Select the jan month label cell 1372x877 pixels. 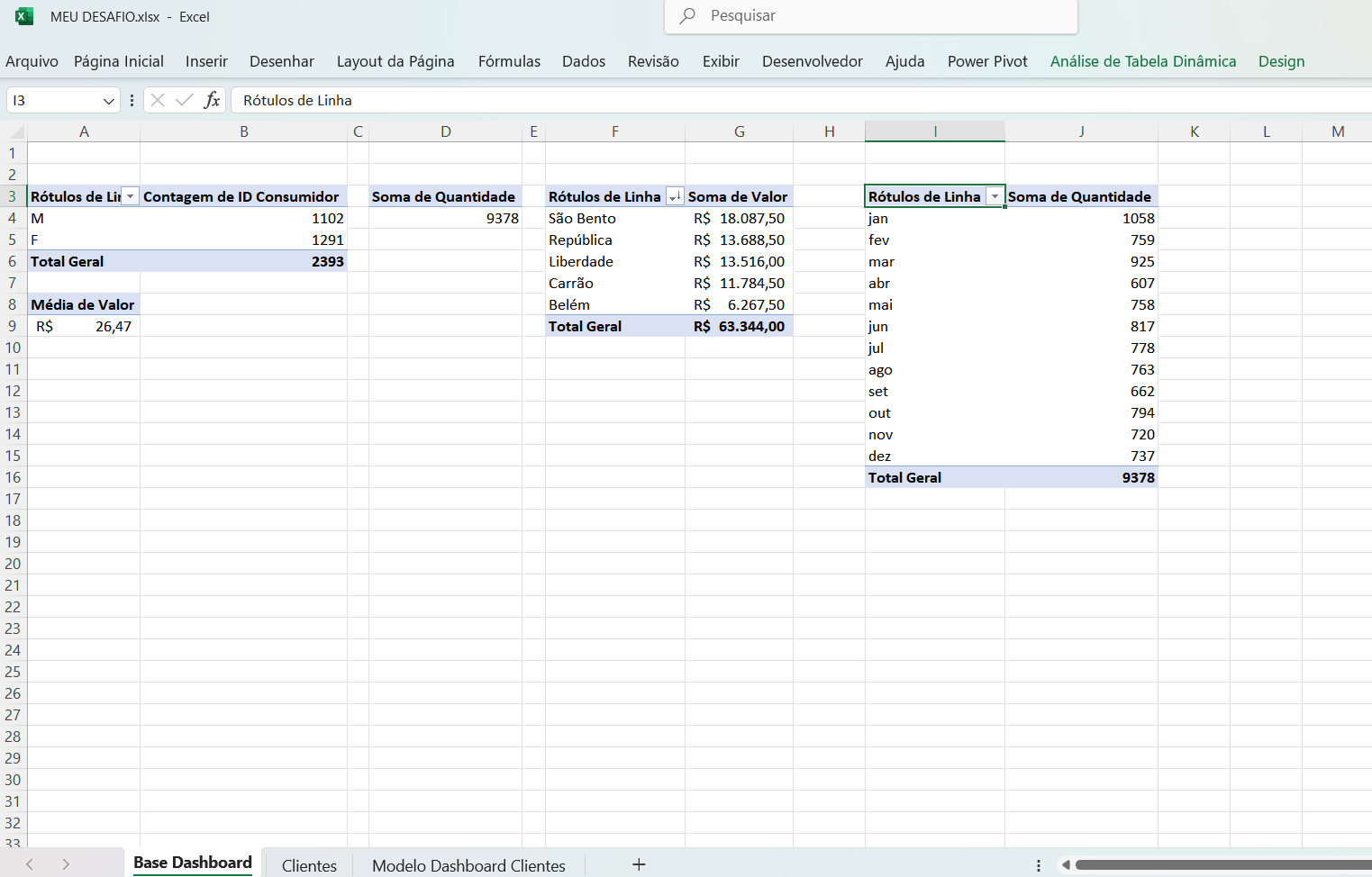pos(935,218)
